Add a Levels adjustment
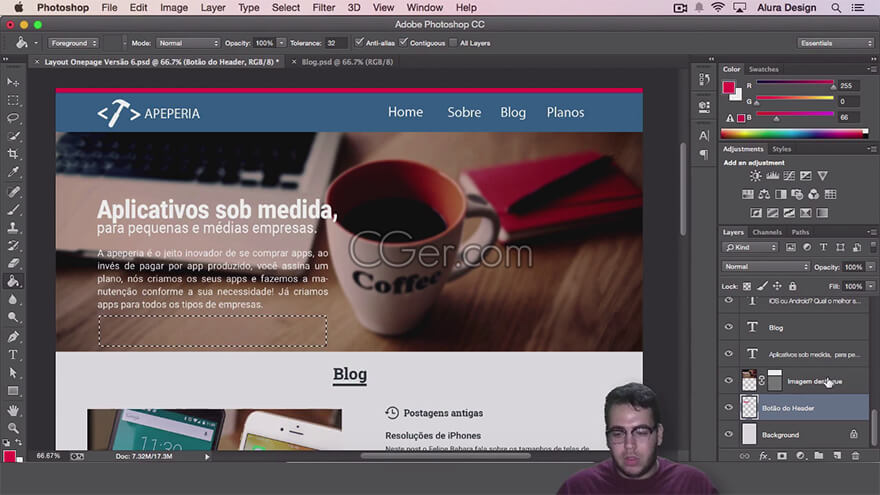Image resolution: width=880 pixels, height=495 pixels. pyautogui.click(x=772, y=176)
